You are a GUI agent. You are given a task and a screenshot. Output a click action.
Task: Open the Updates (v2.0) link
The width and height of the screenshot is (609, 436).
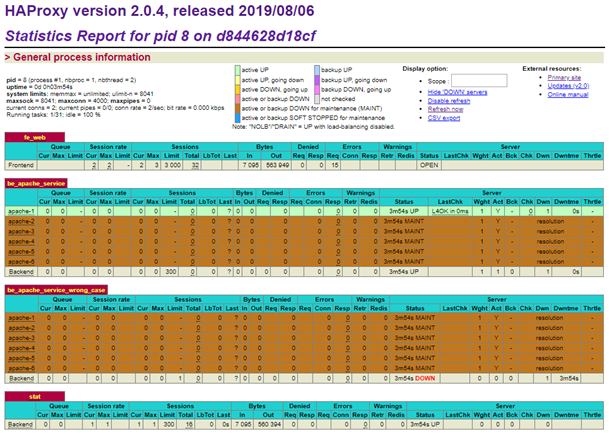pyautogui.click(x=568, y=86)
